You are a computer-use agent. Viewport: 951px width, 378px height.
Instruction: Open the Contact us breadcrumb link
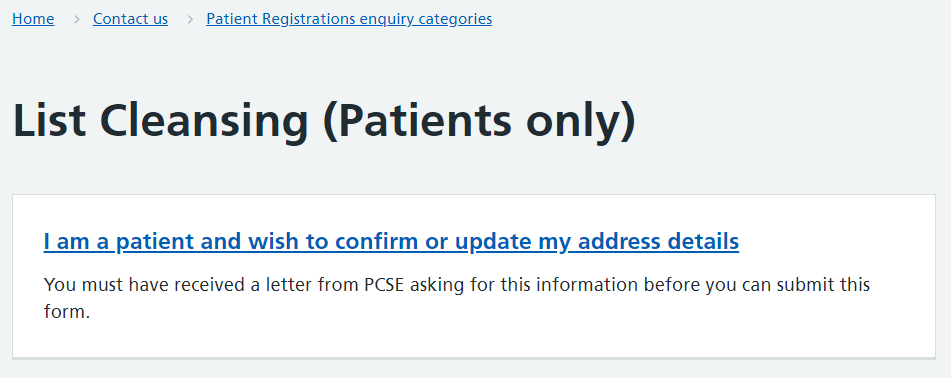(x=130, y=19)
